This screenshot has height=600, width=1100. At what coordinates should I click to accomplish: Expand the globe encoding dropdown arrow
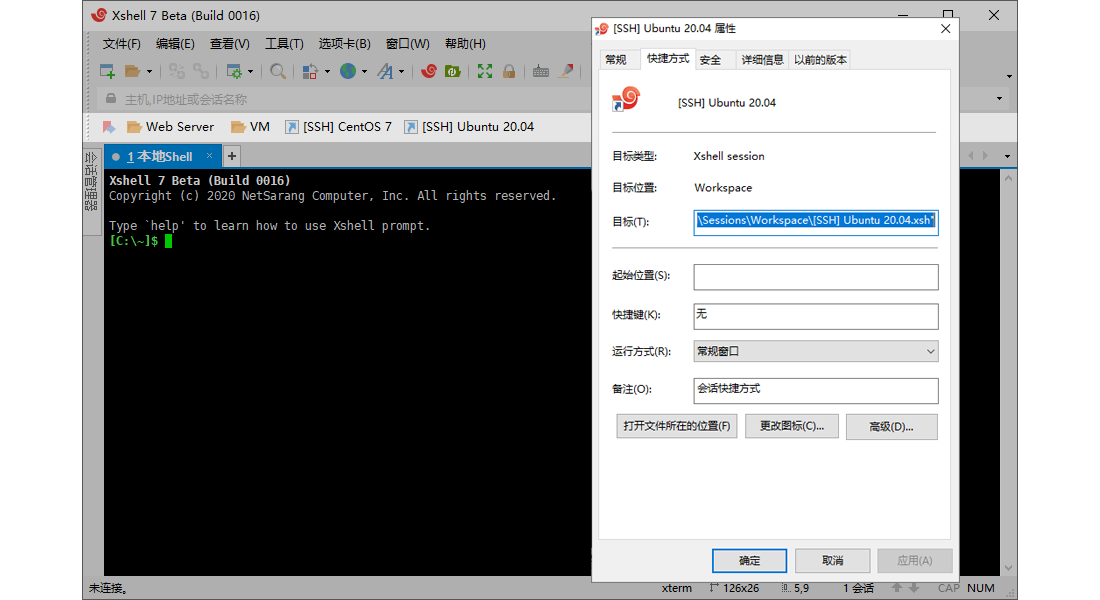coord(364,72)
